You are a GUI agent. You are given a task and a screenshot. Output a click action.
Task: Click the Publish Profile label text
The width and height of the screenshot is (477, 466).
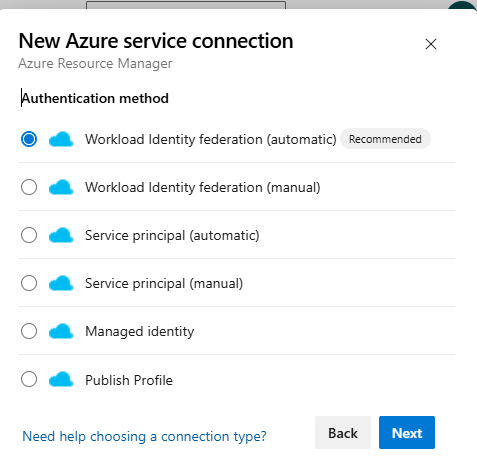pos(129,380)
